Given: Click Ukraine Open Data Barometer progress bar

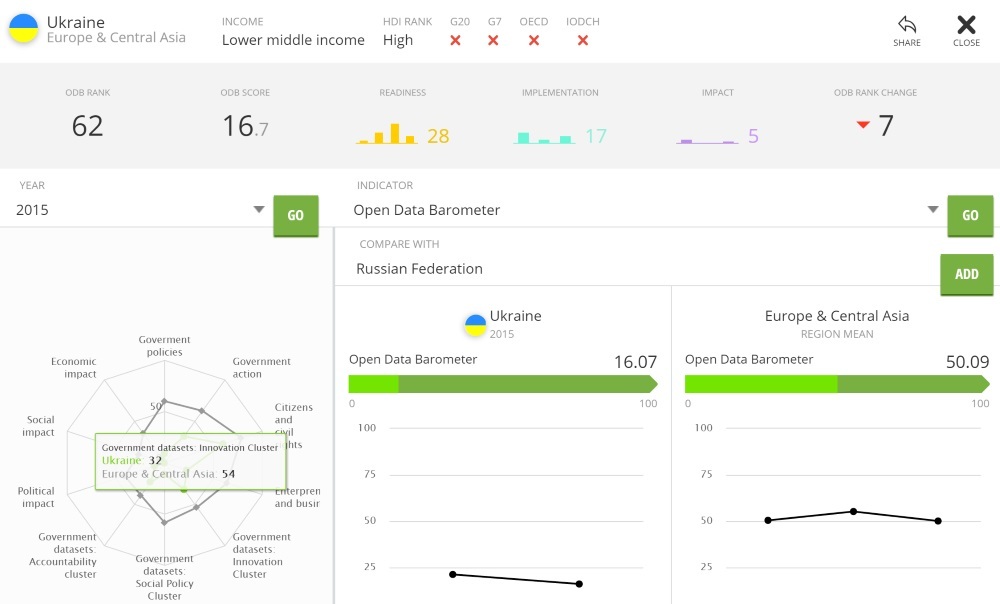Looking at the screenshot, I should coord(503,384).
